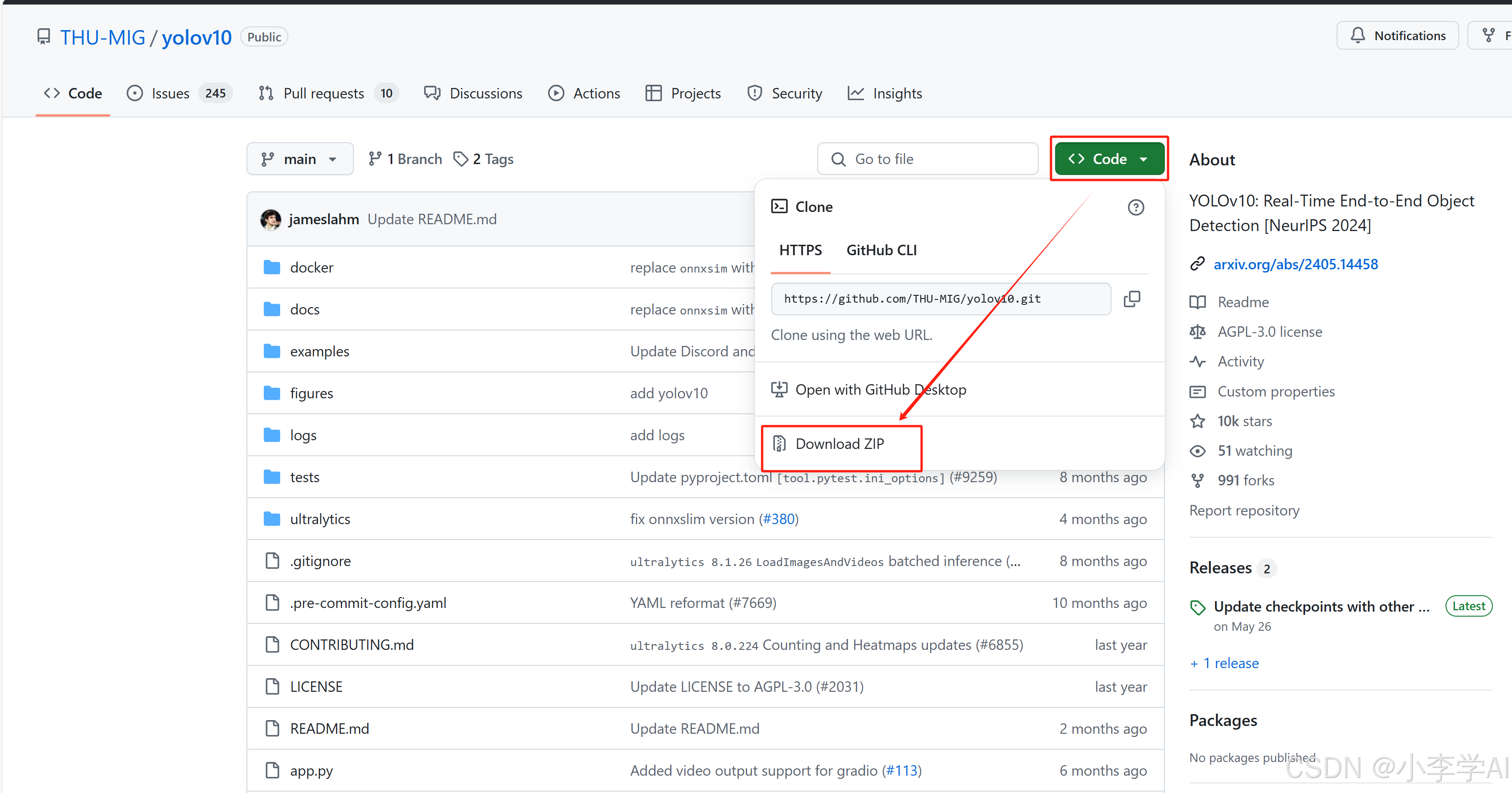Viewport: 1512px width, 793px height.
Task: Select the HTTPS clone tab
Action: [800, 250]
